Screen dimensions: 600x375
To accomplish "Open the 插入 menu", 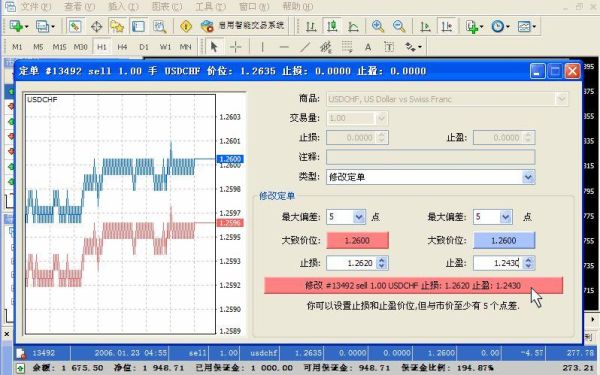I will 123,7.
